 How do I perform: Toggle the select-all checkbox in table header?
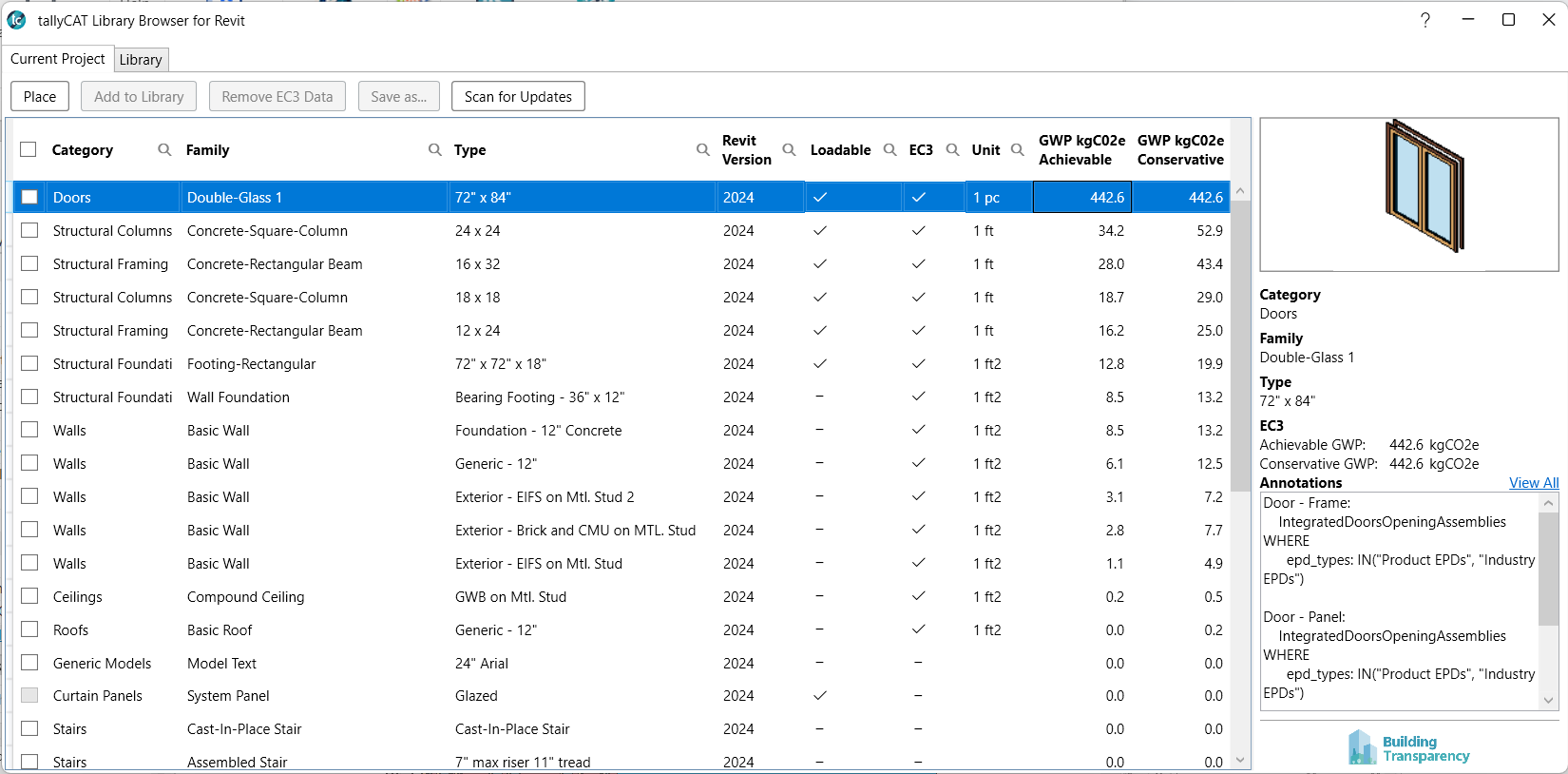click(x=29, y=150)
